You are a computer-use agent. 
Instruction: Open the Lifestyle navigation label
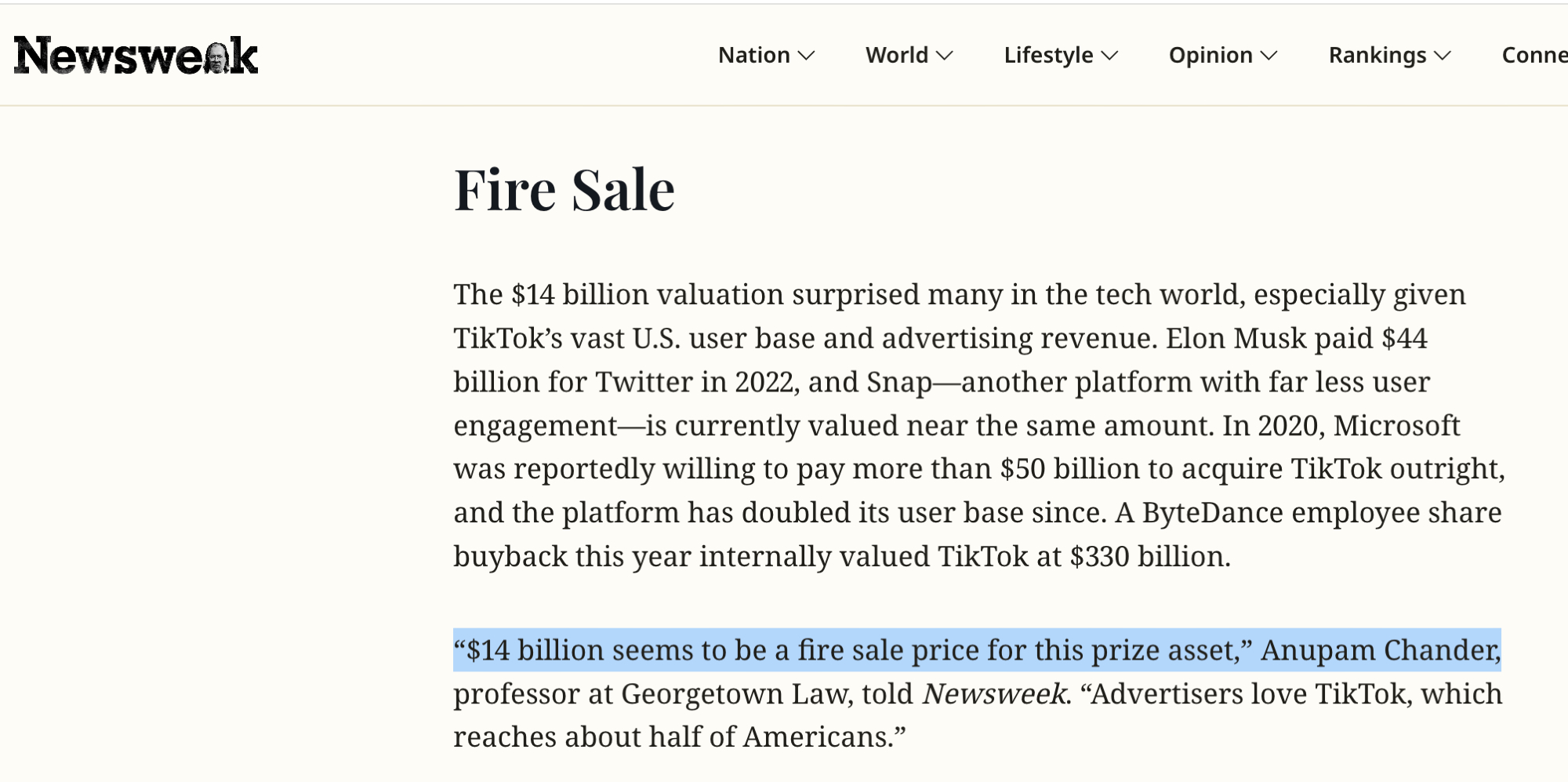click(1048, 55)
